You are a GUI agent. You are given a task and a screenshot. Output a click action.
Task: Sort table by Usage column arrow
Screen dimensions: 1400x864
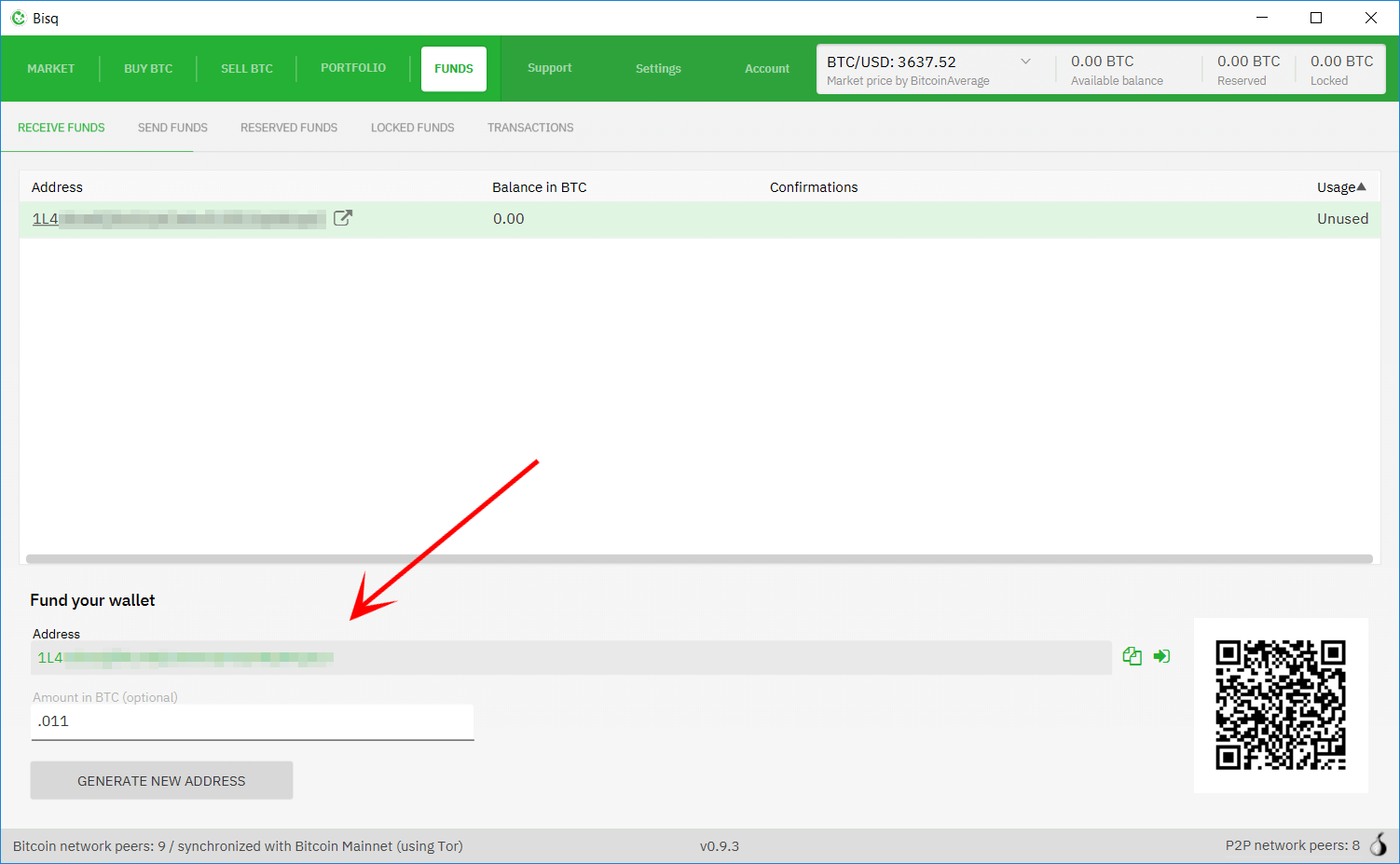pyautogui.click(x=1361, y=186)
